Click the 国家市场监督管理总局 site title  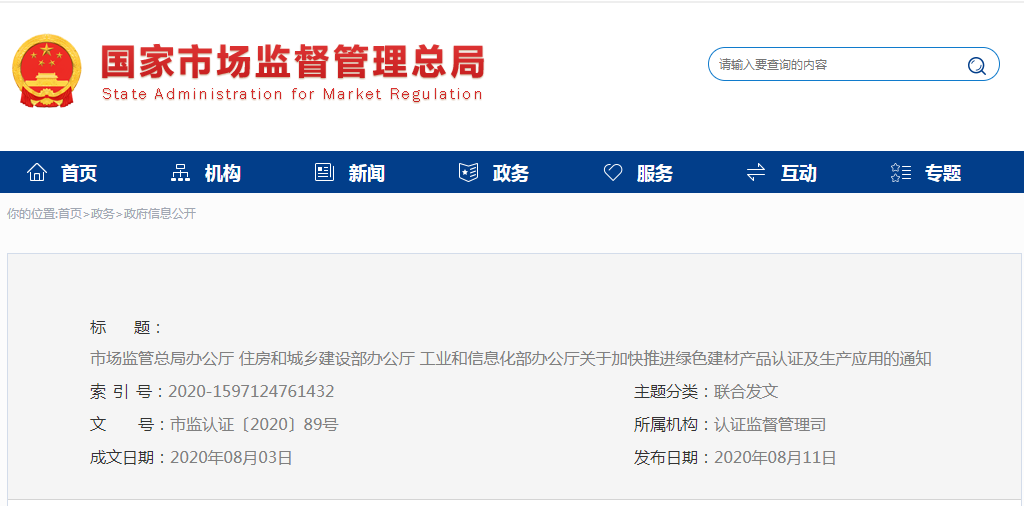[293, 62]
